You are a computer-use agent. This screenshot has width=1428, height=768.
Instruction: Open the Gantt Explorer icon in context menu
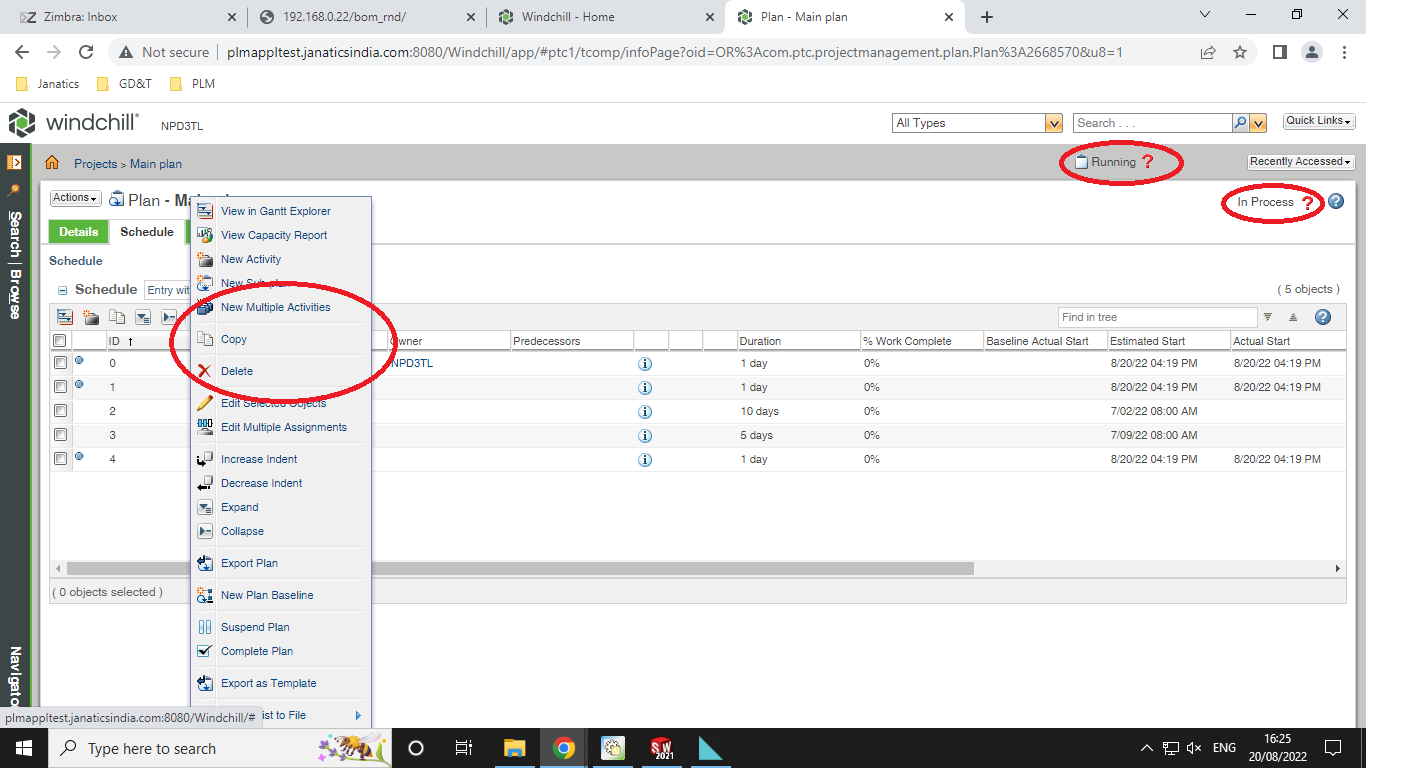pos(204,211)
